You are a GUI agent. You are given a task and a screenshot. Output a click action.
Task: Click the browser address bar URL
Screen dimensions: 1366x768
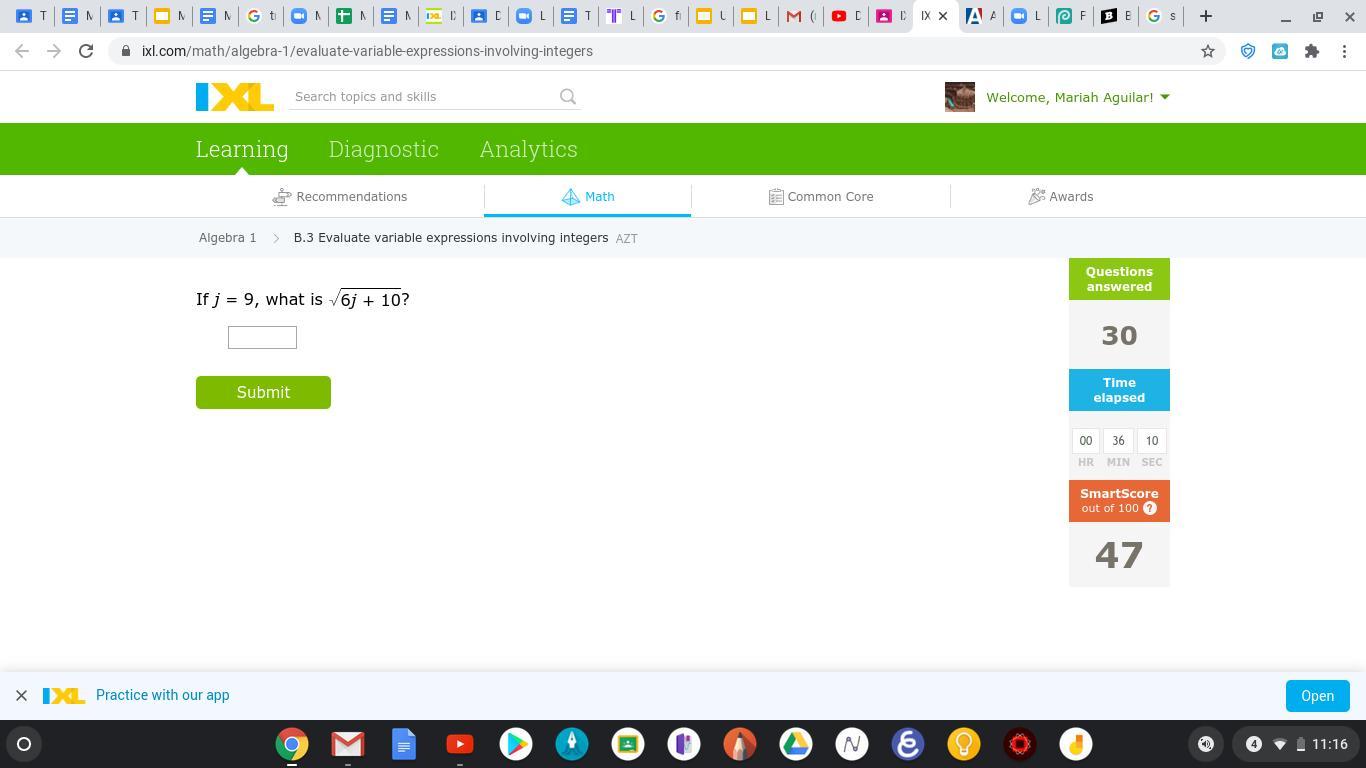368,51
